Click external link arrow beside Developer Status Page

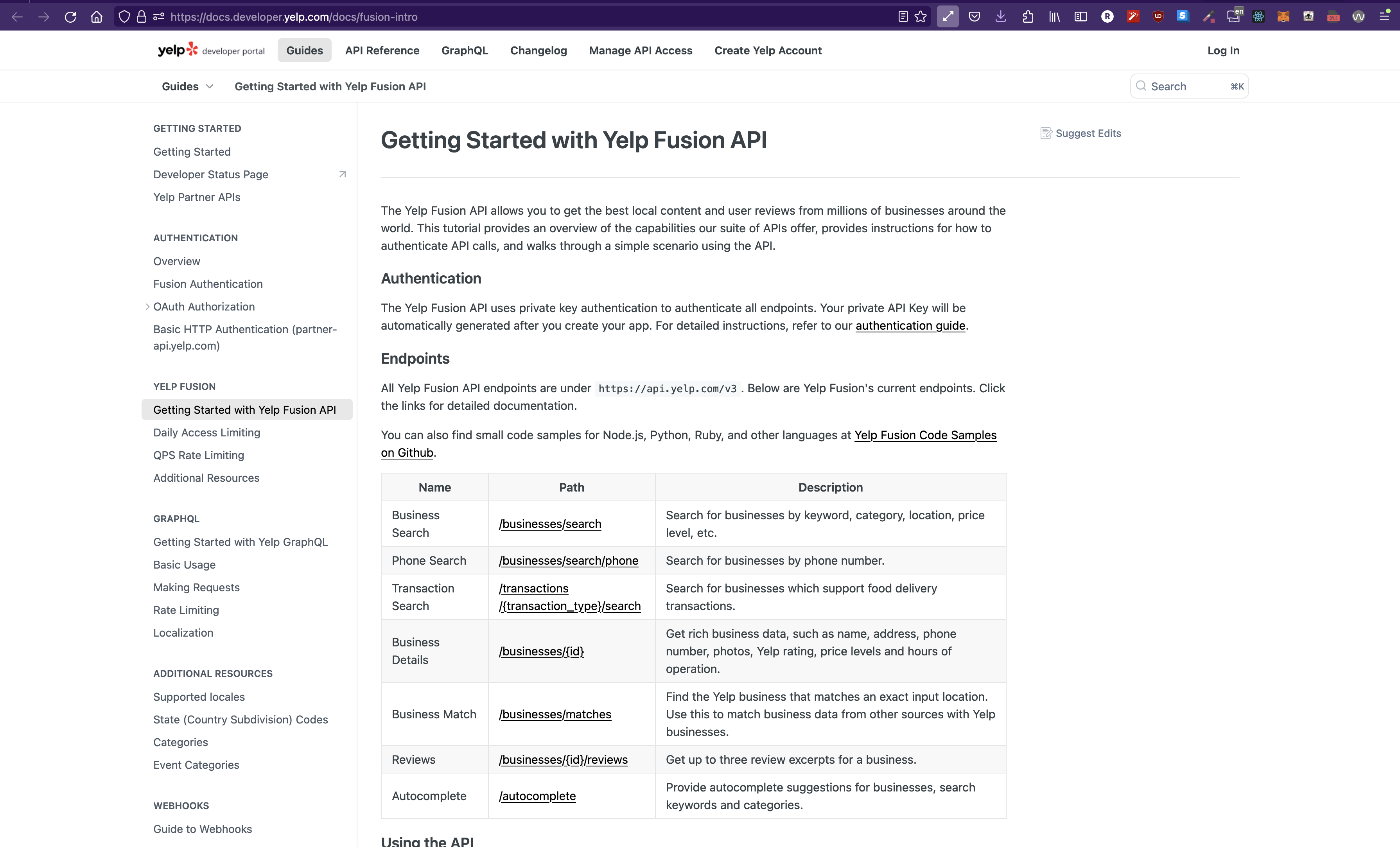pyautogui.click(x=342, y=174)
